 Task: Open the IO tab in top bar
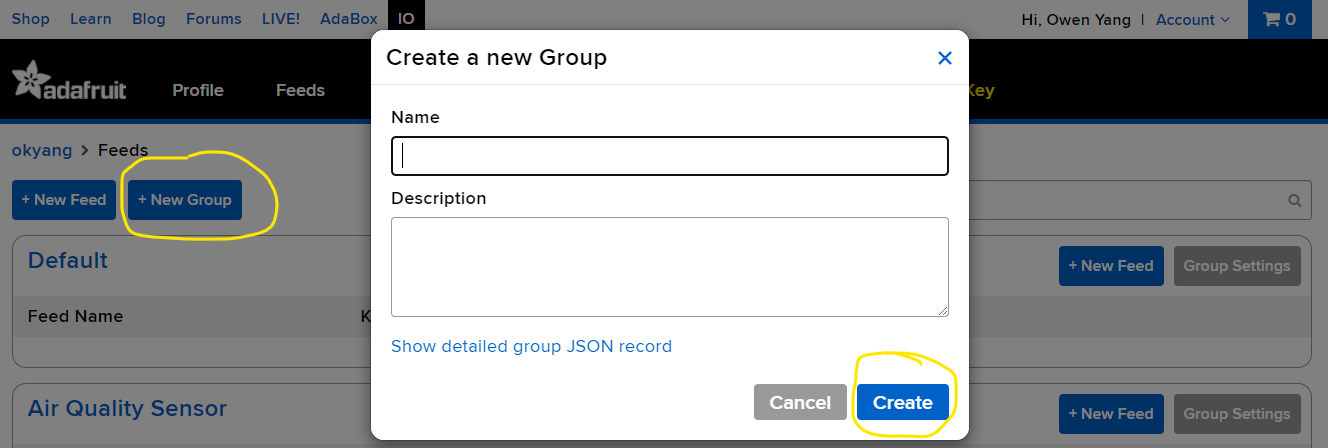click(405, 19)
